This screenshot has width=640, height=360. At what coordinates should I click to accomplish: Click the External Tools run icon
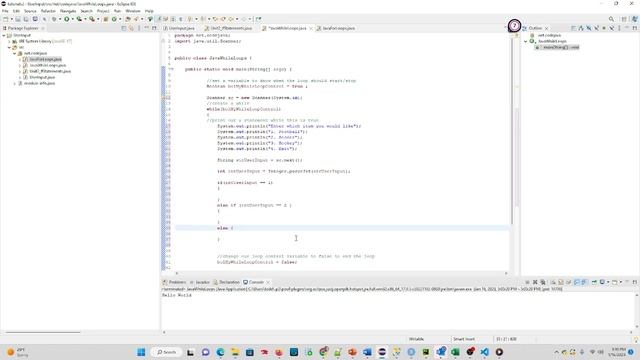92,19
